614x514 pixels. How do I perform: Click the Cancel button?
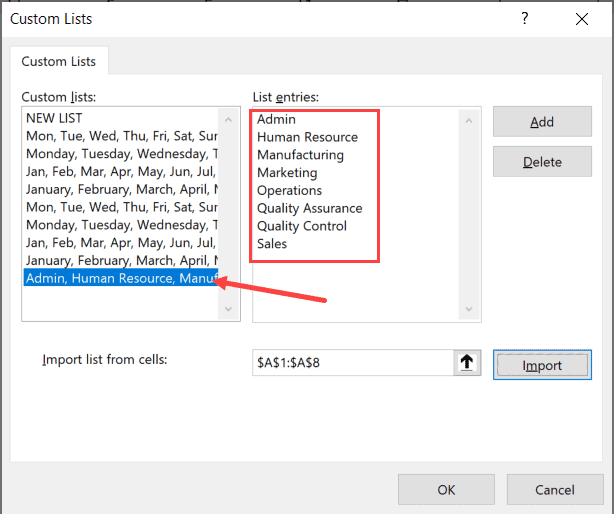[x=555, y=490]
